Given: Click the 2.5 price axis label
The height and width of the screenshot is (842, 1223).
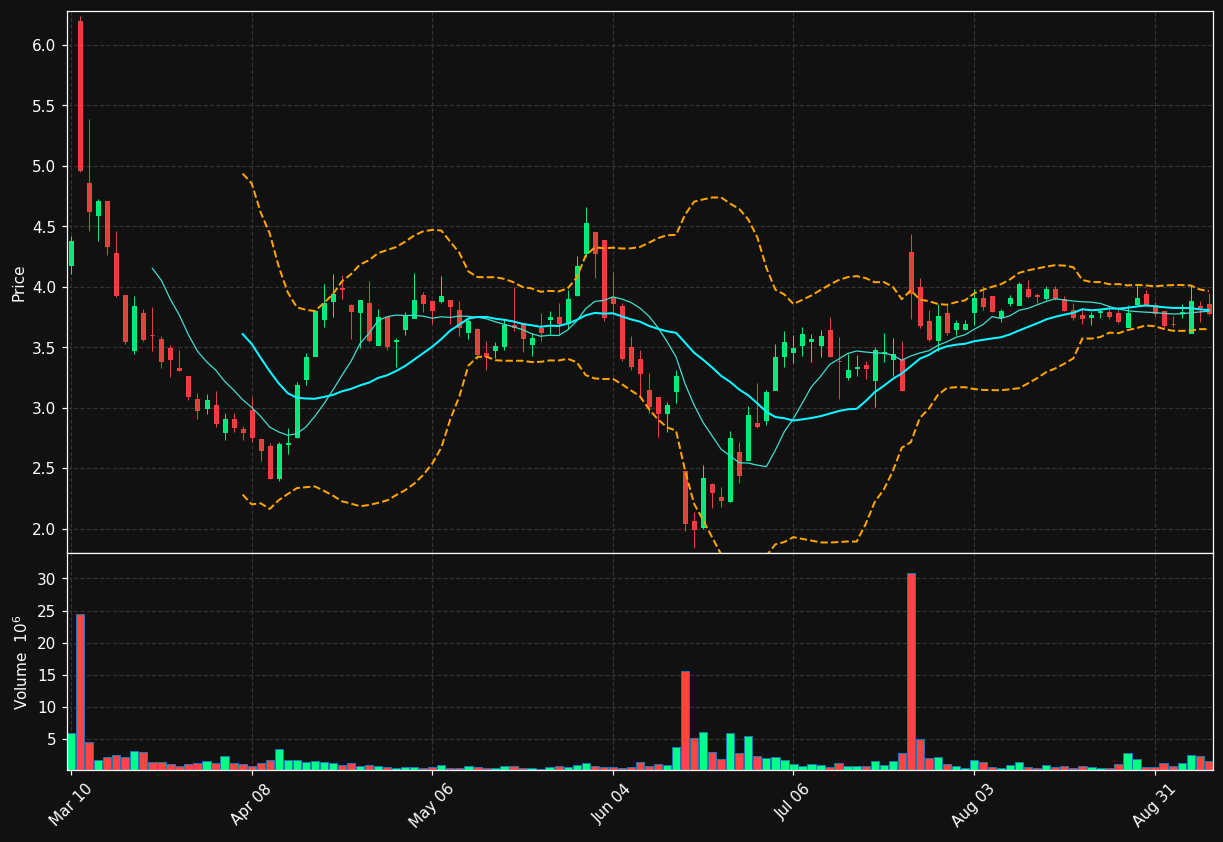Looking at the screenshot, I should [x=43, y=469].
